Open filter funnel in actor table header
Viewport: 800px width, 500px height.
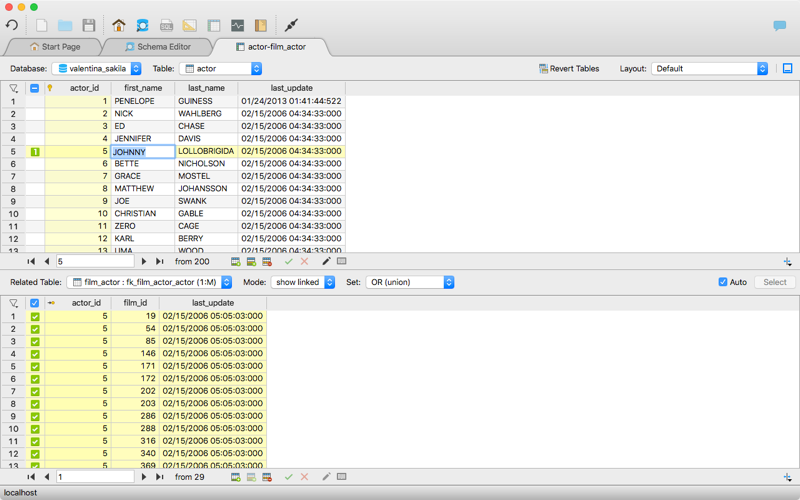click(14, 88)
